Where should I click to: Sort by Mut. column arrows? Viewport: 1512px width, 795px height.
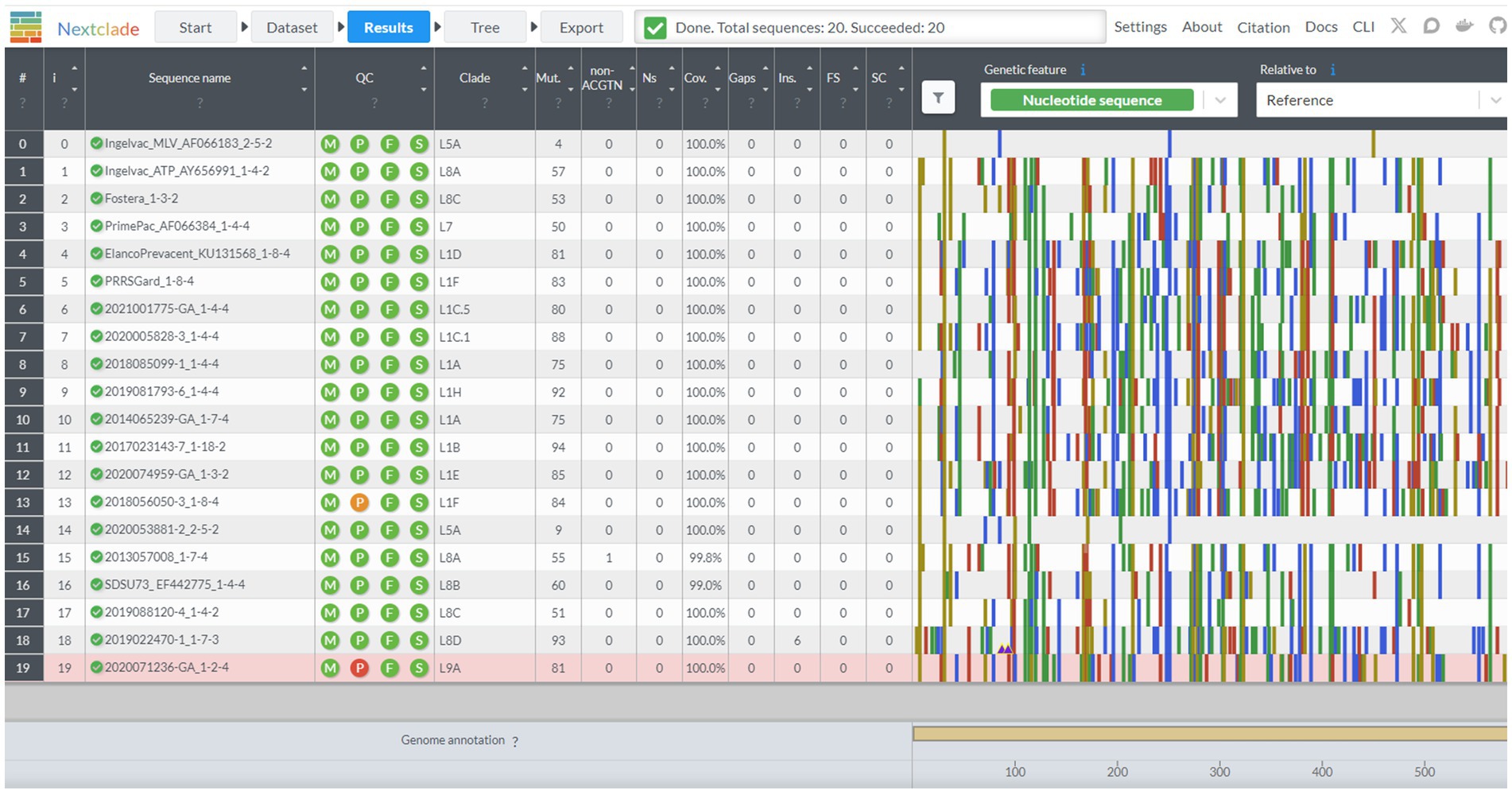pos(570,79)
